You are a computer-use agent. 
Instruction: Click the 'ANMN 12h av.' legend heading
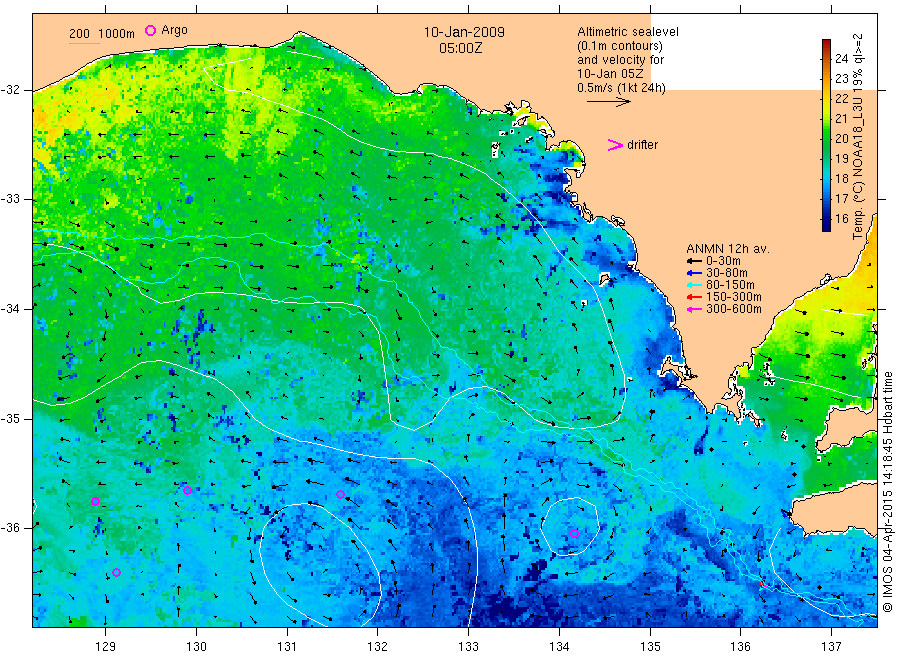pos(728,249)
